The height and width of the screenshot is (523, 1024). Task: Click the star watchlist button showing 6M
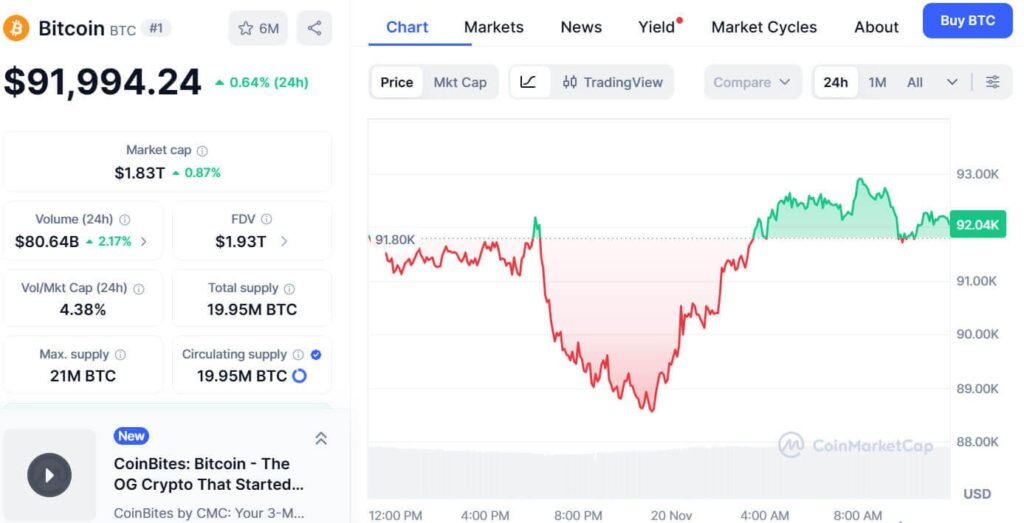[258, 28]
